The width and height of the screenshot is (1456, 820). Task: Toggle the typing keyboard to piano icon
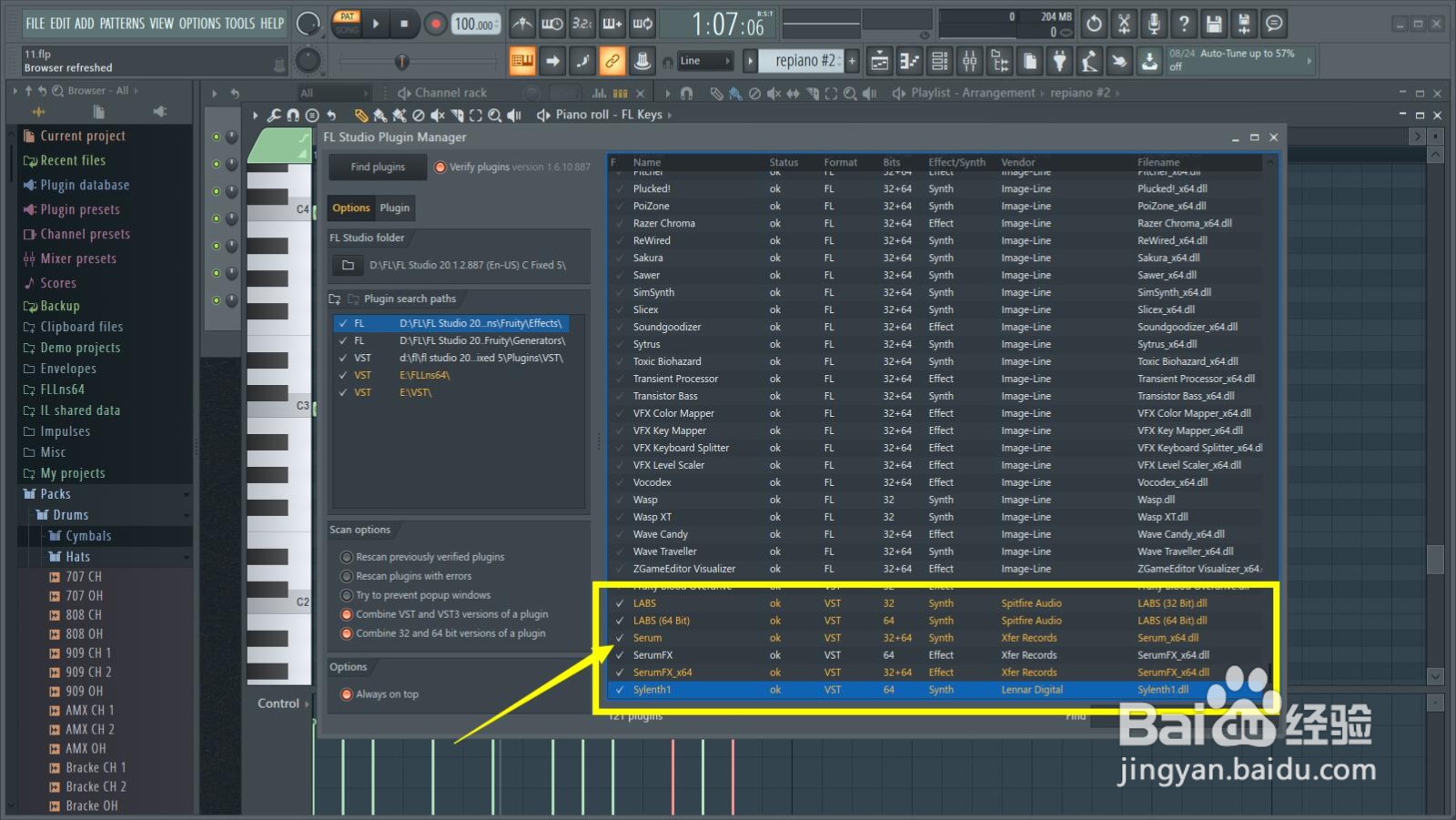point(522,61)
